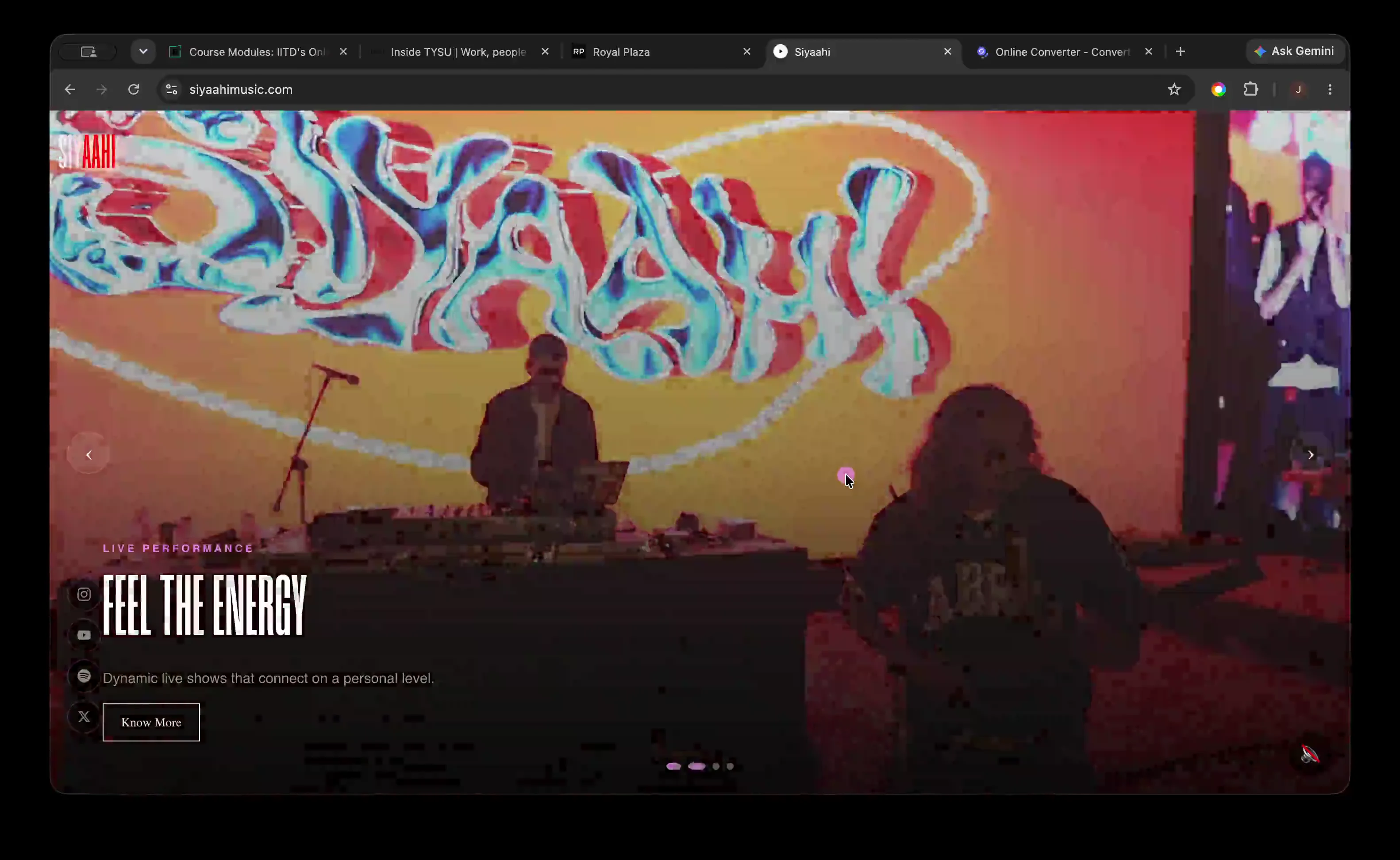Select the first carousel indicator dot
The image size is (1400, 860).
point(673,766)
